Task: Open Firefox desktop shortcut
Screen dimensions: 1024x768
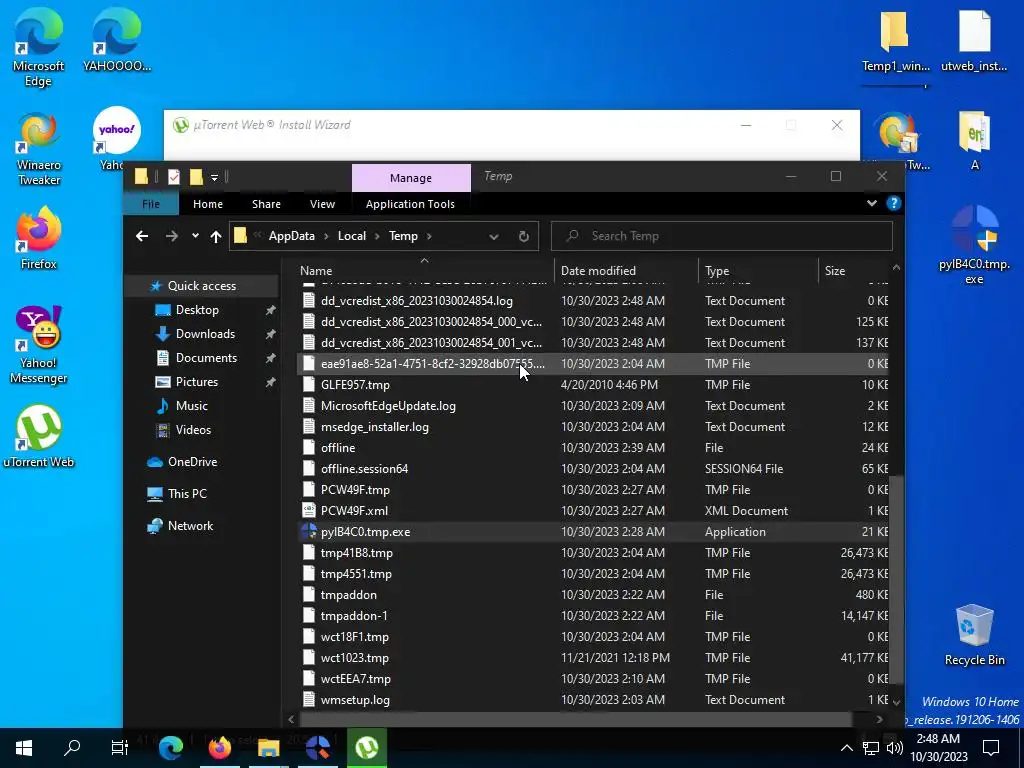Action: 39,238
